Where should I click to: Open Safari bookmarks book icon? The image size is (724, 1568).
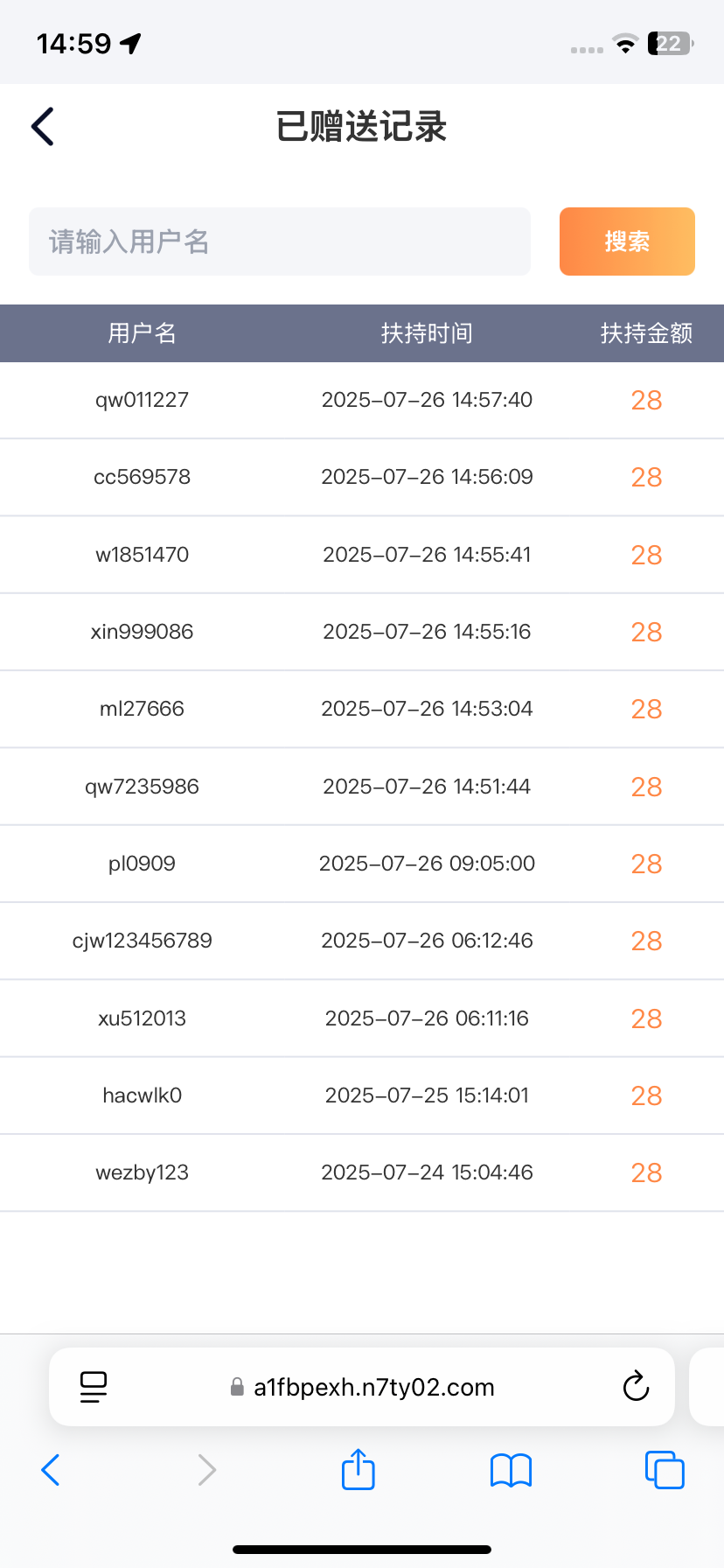pos(512,1470)
